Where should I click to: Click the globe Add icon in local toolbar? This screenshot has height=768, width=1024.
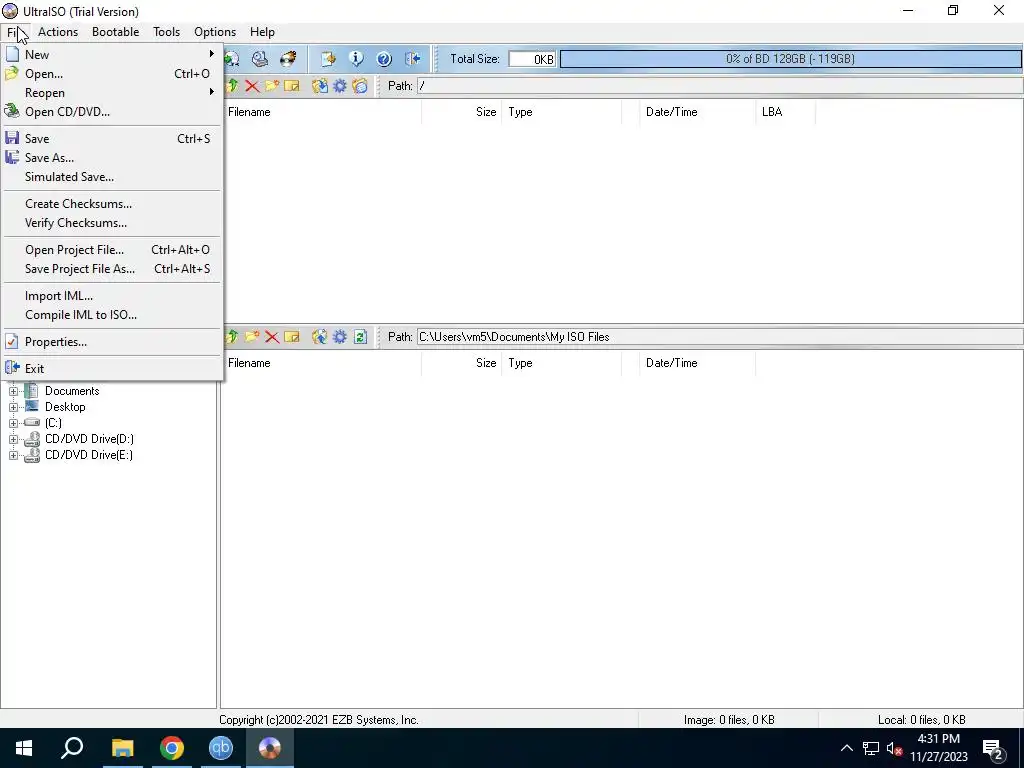319,337
